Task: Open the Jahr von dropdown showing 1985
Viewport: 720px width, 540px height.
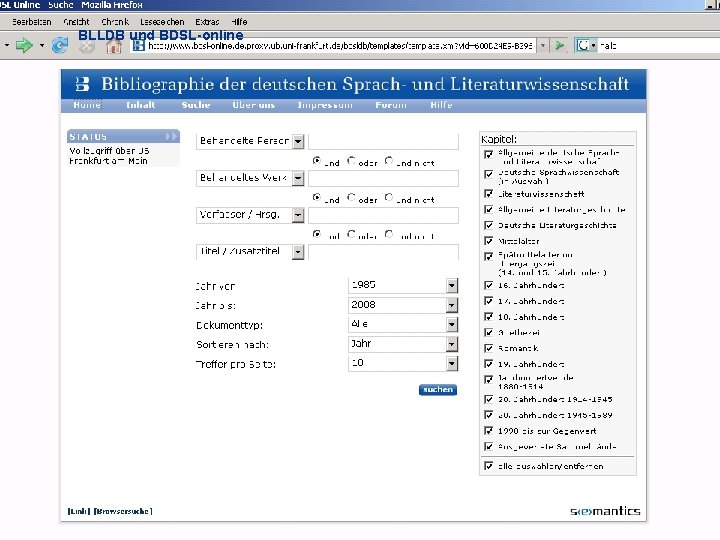Action: 452,286
